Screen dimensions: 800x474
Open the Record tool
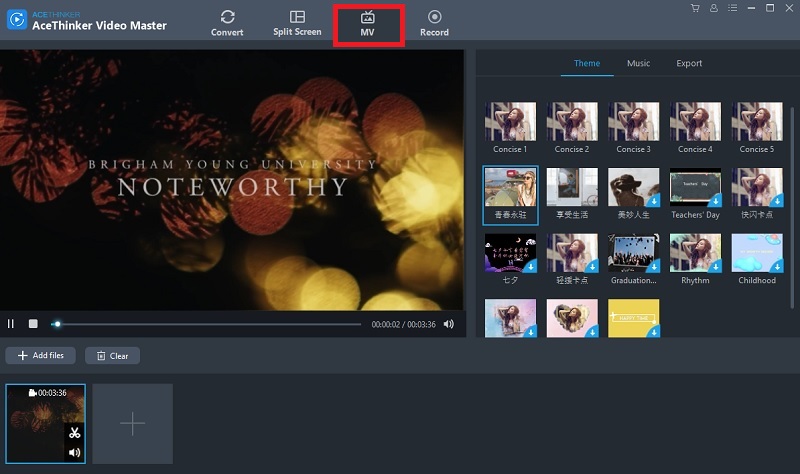tap(434, 23)
